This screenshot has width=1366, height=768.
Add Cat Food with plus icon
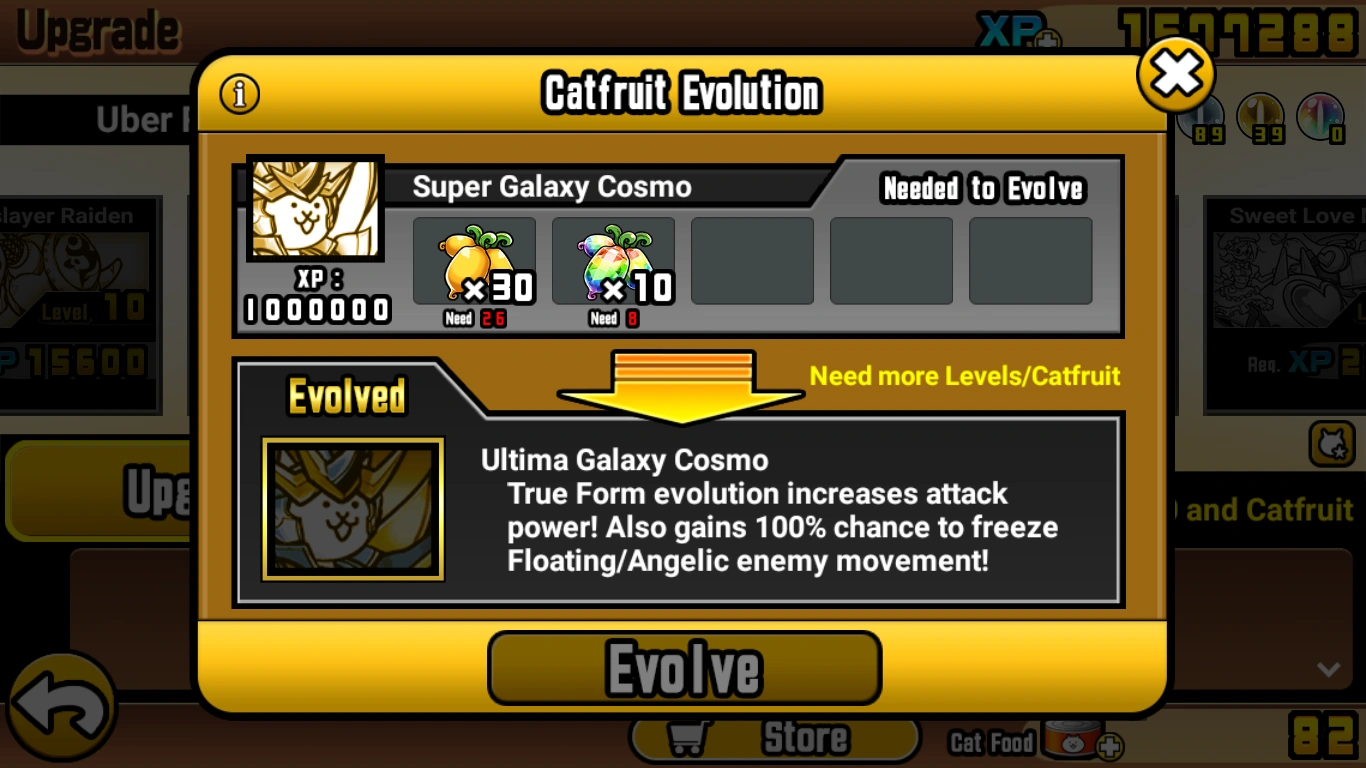(1109, 747)
